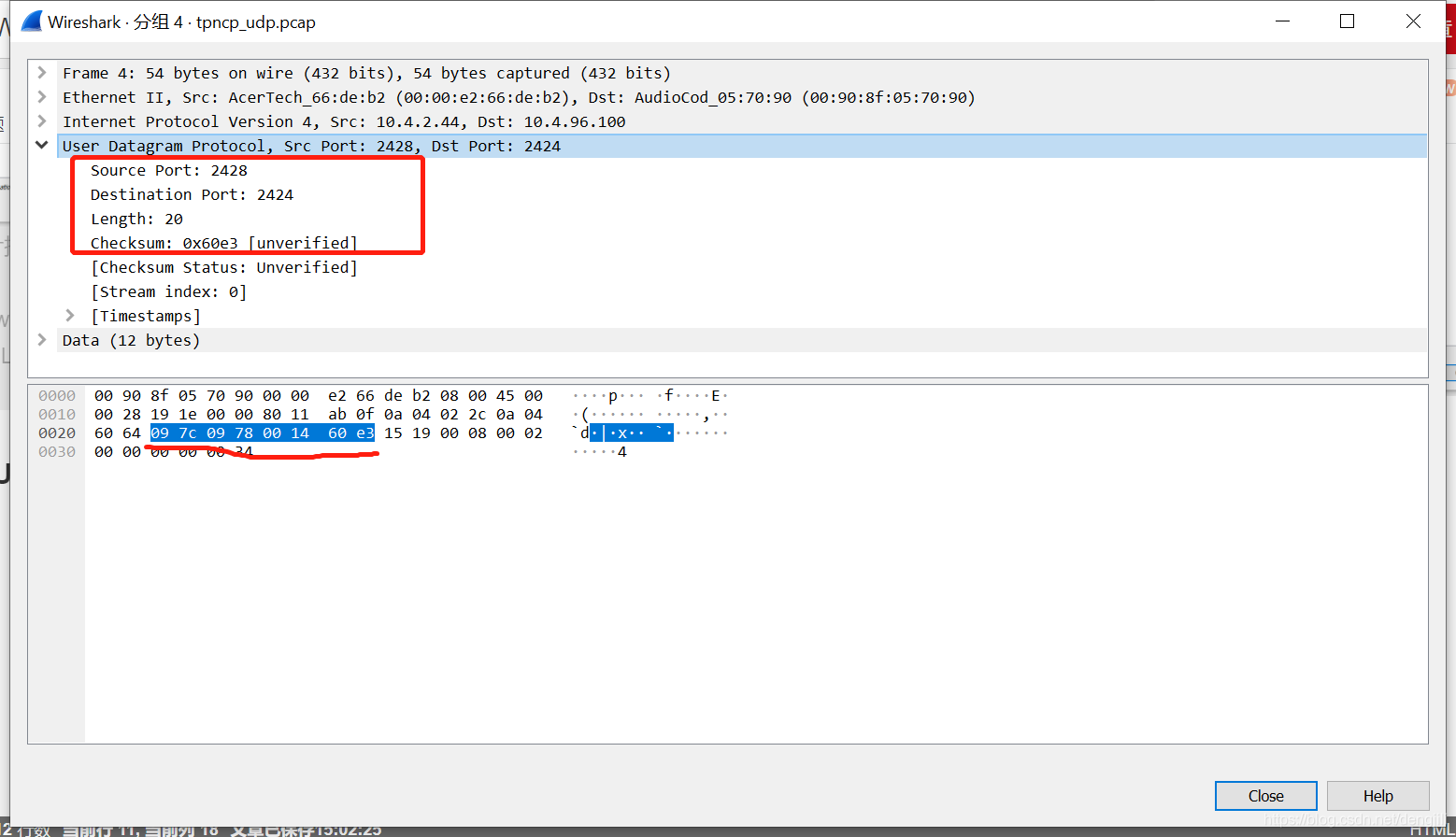Click the ASCII column of row 0000
1456x837 pixels.
click(x=650, y=396)
